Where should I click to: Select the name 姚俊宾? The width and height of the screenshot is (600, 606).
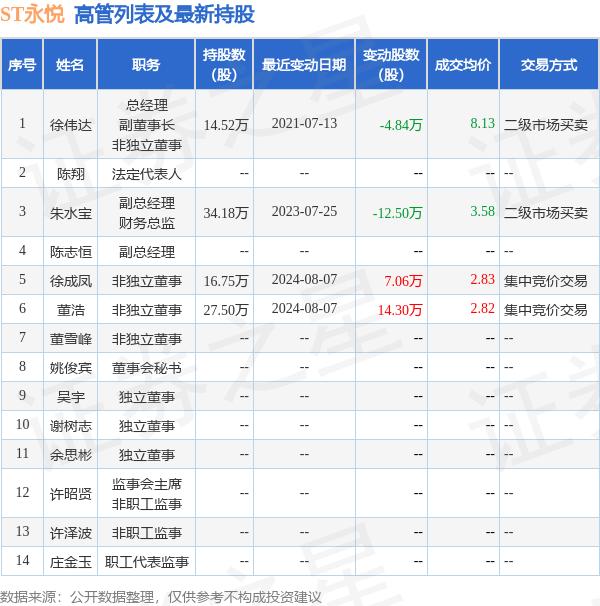click(x=71, y=368)
